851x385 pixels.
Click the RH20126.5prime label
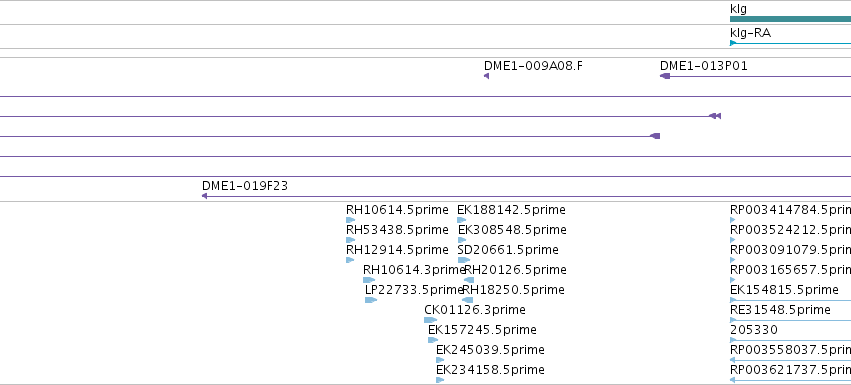pyautogui.click(x=516, y=270)
